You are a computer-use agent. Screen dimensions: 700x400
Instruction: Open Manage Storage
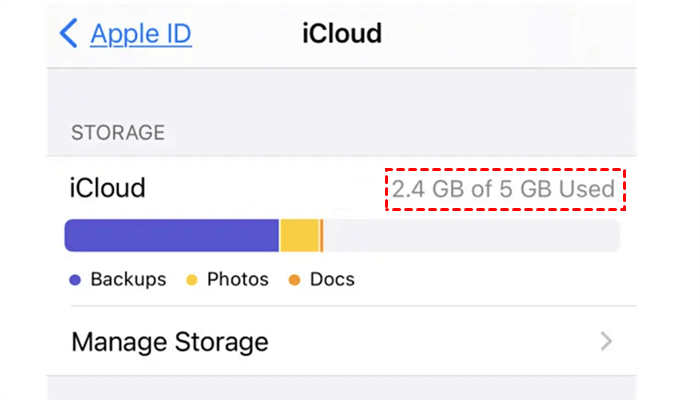170,342
